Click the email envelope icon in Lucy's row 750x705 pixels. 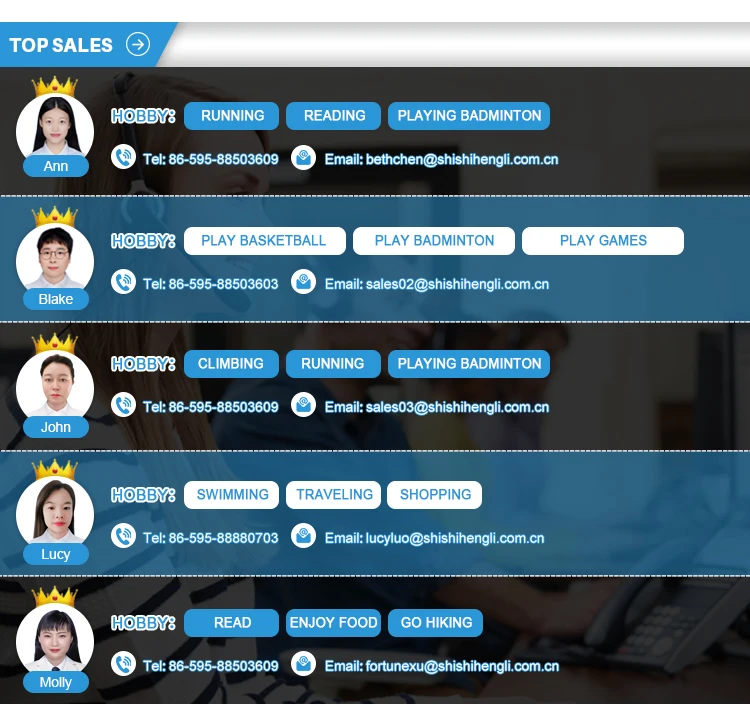pyautogui.click(x=303, y=536)
